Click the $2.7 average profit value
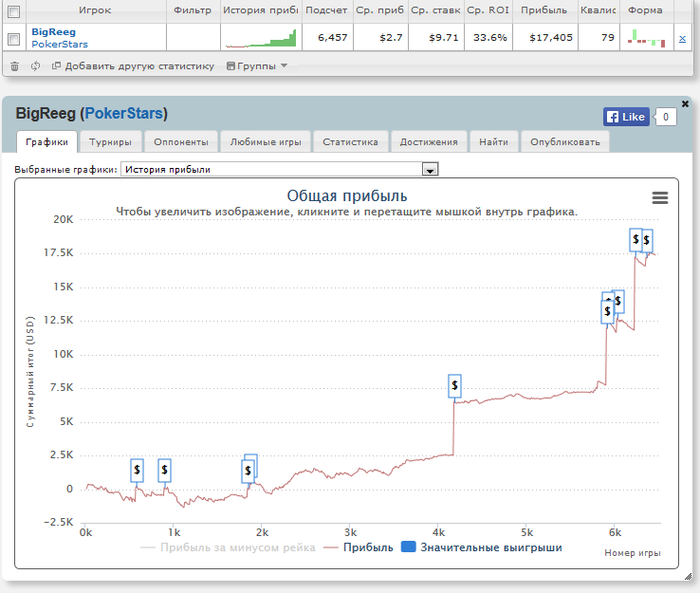Image resolution: width=700 pixels, height=593 pixels. point(391,38)
